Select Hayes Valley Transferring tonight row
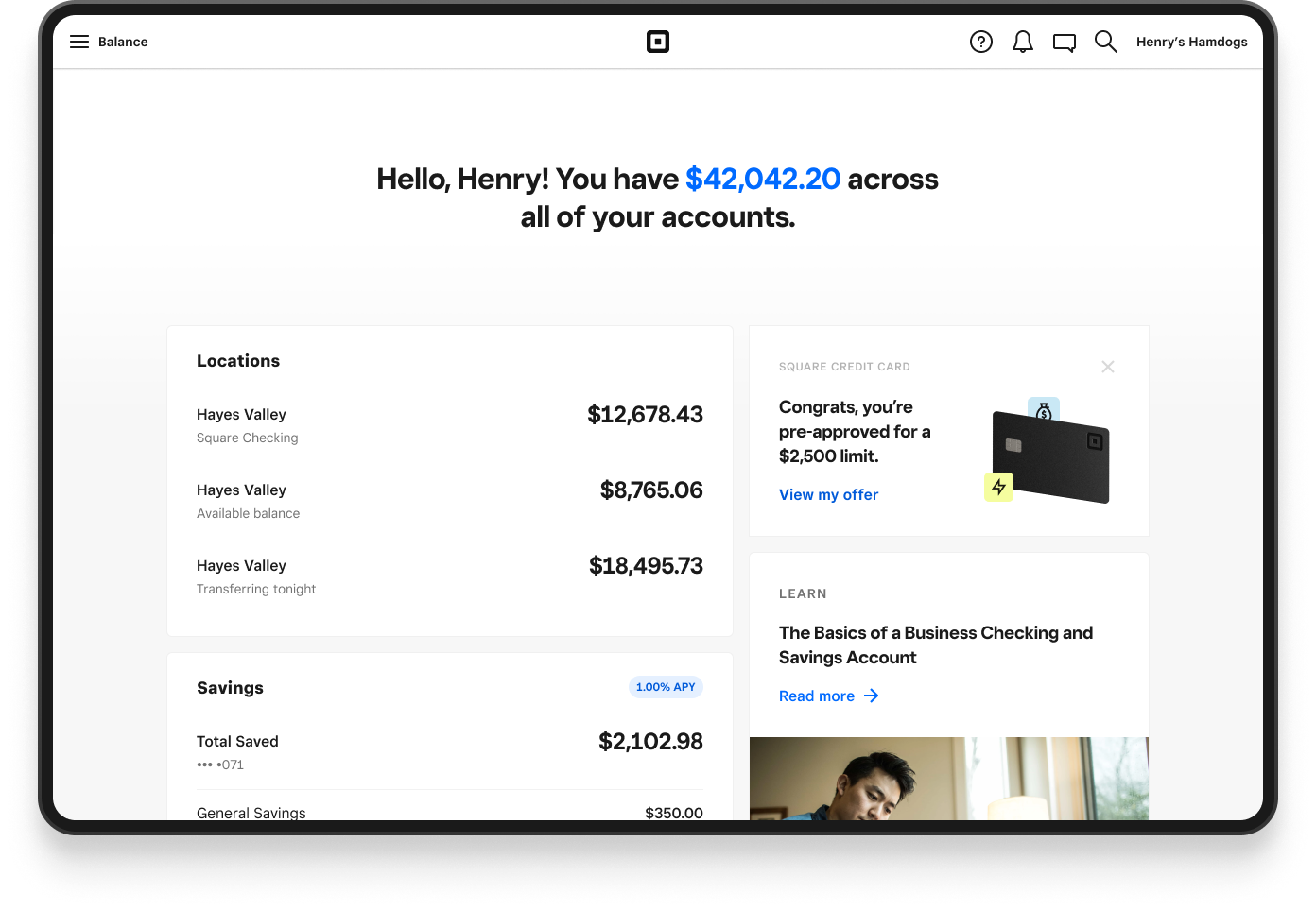The width and height of the screenshot is (1316, 911). pyautogui.click(x=449, y=576)
